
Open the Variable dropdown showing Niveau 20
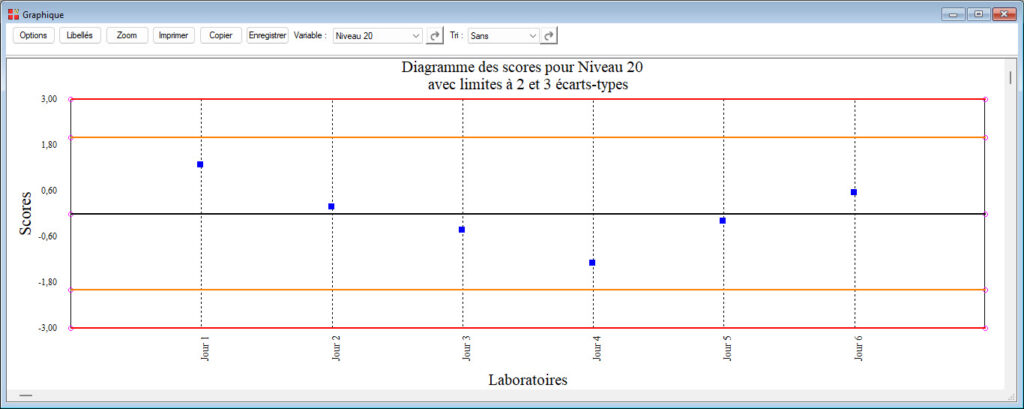[x=378, y=35]
